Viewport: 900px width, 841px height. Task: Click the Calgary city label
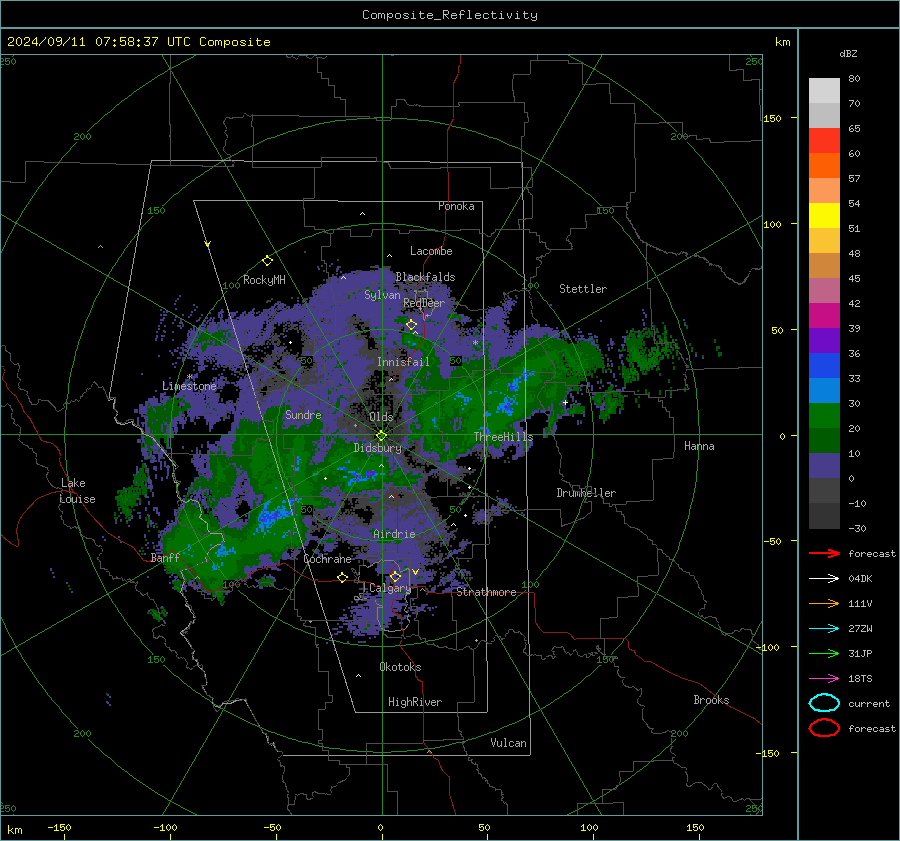(x=390, y=588)
